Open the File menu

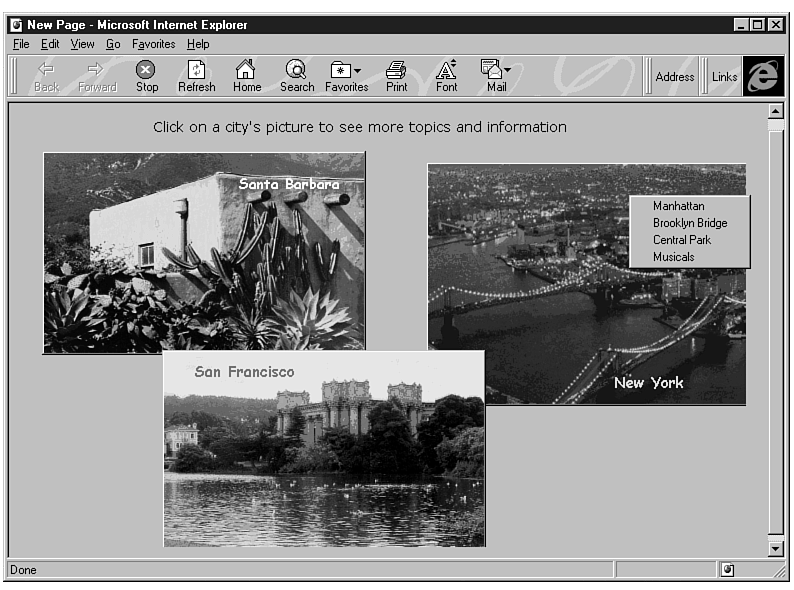[x=21, y=44]
